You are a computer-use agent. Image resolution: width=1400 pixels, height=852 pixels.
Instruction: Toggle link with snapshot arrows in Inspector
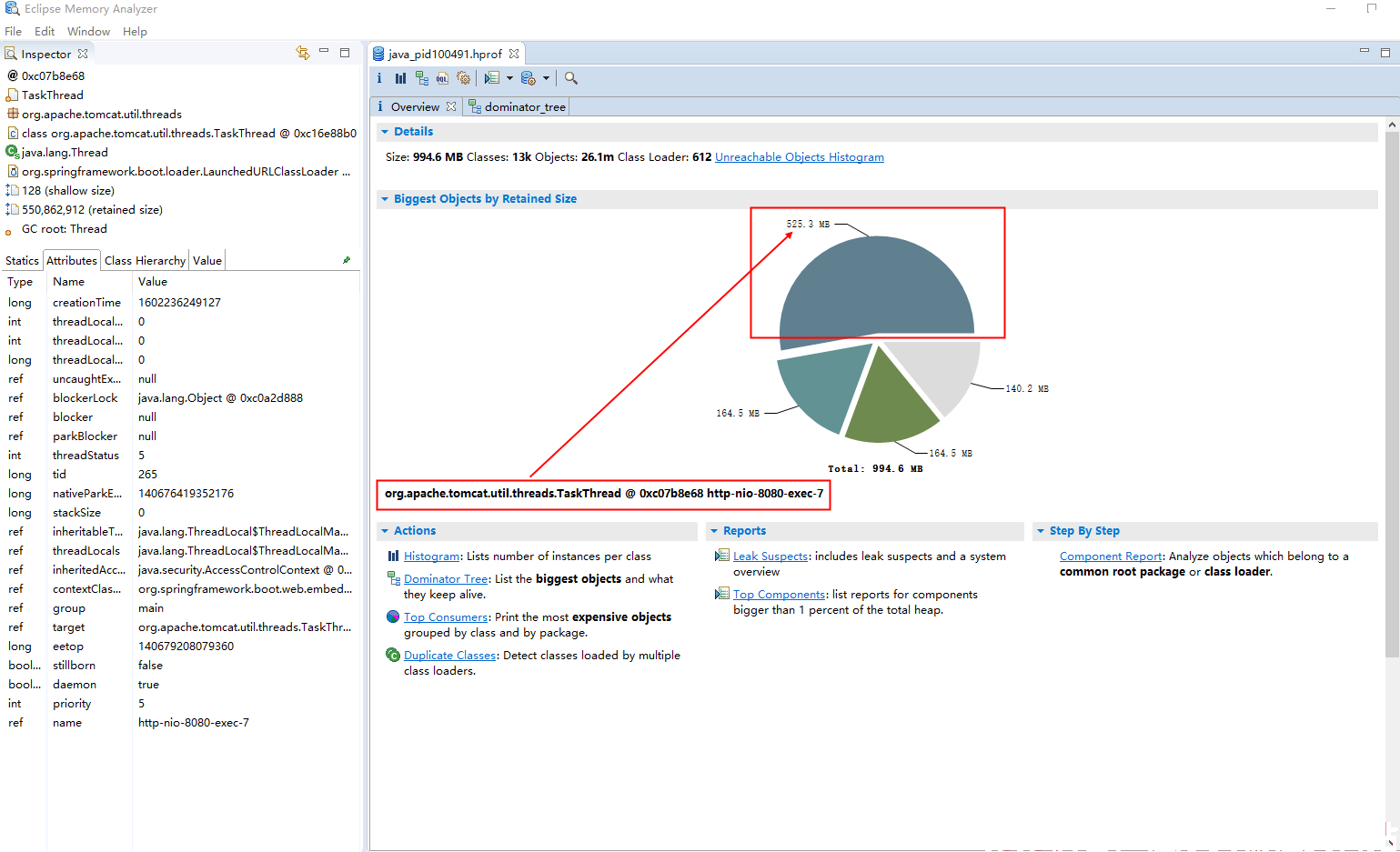click(x=303, y=53)
